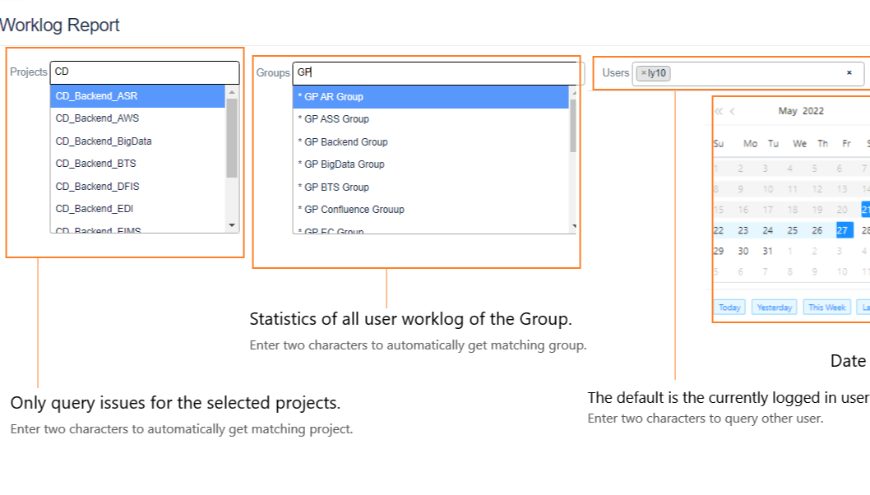This screenshot has width=870, height=495.
Task: Click the This Week button
Action: (827, 308)
